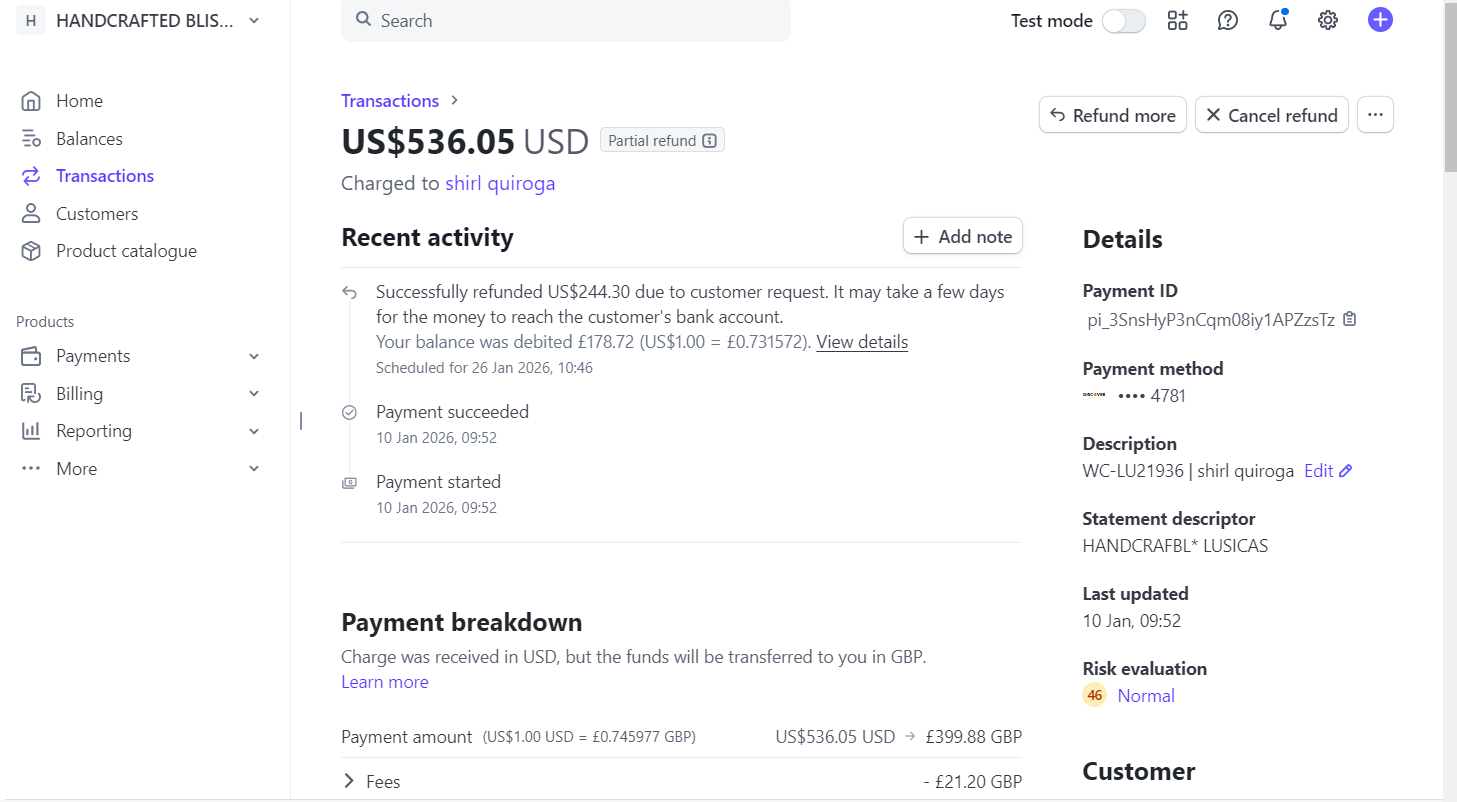Open the help question mark icon
Viewport: 1457px width, 802px height.
tap(1227, 20)
